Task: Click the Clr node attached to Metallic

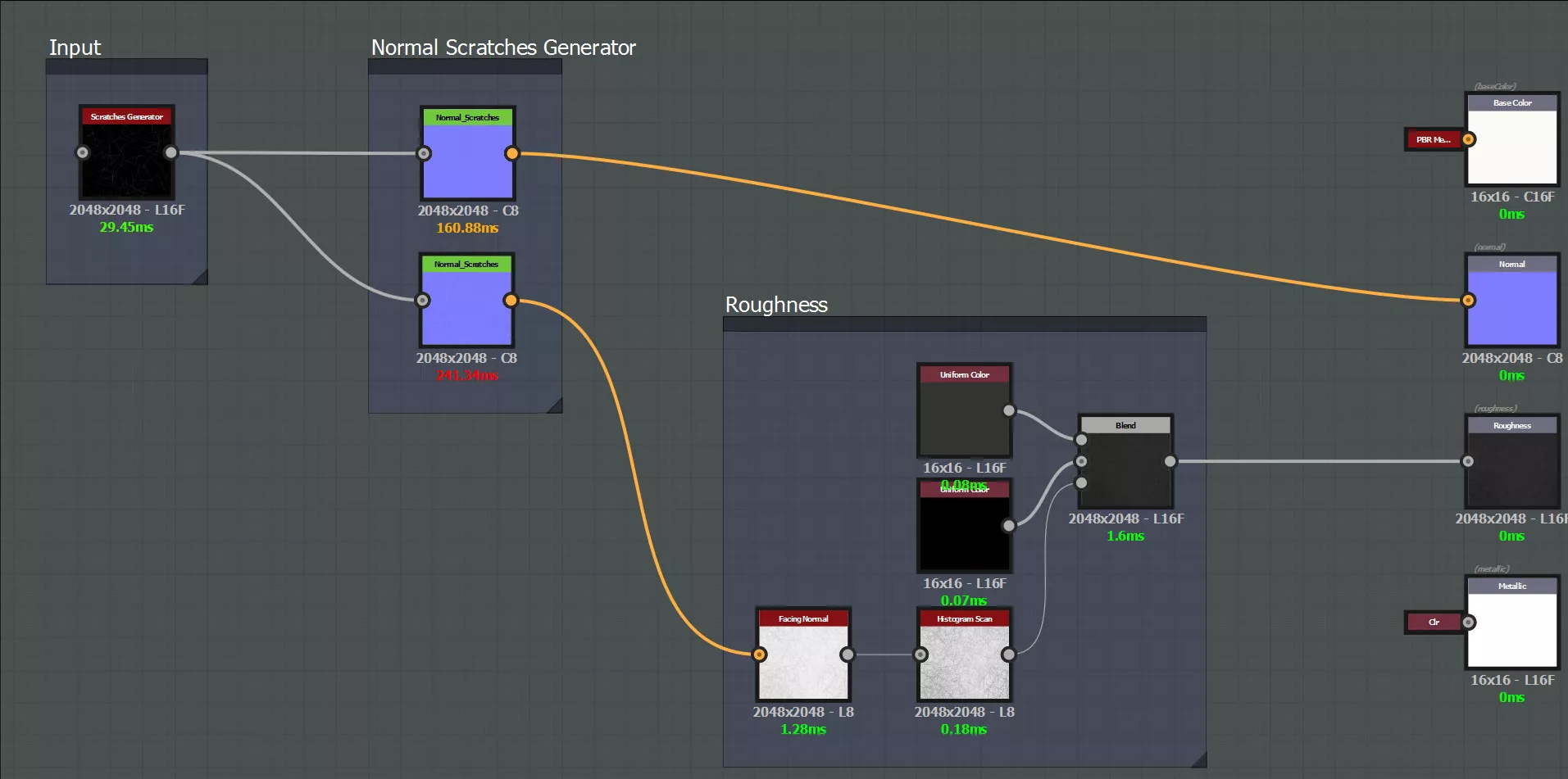Action: click(x=1433, y=623)
